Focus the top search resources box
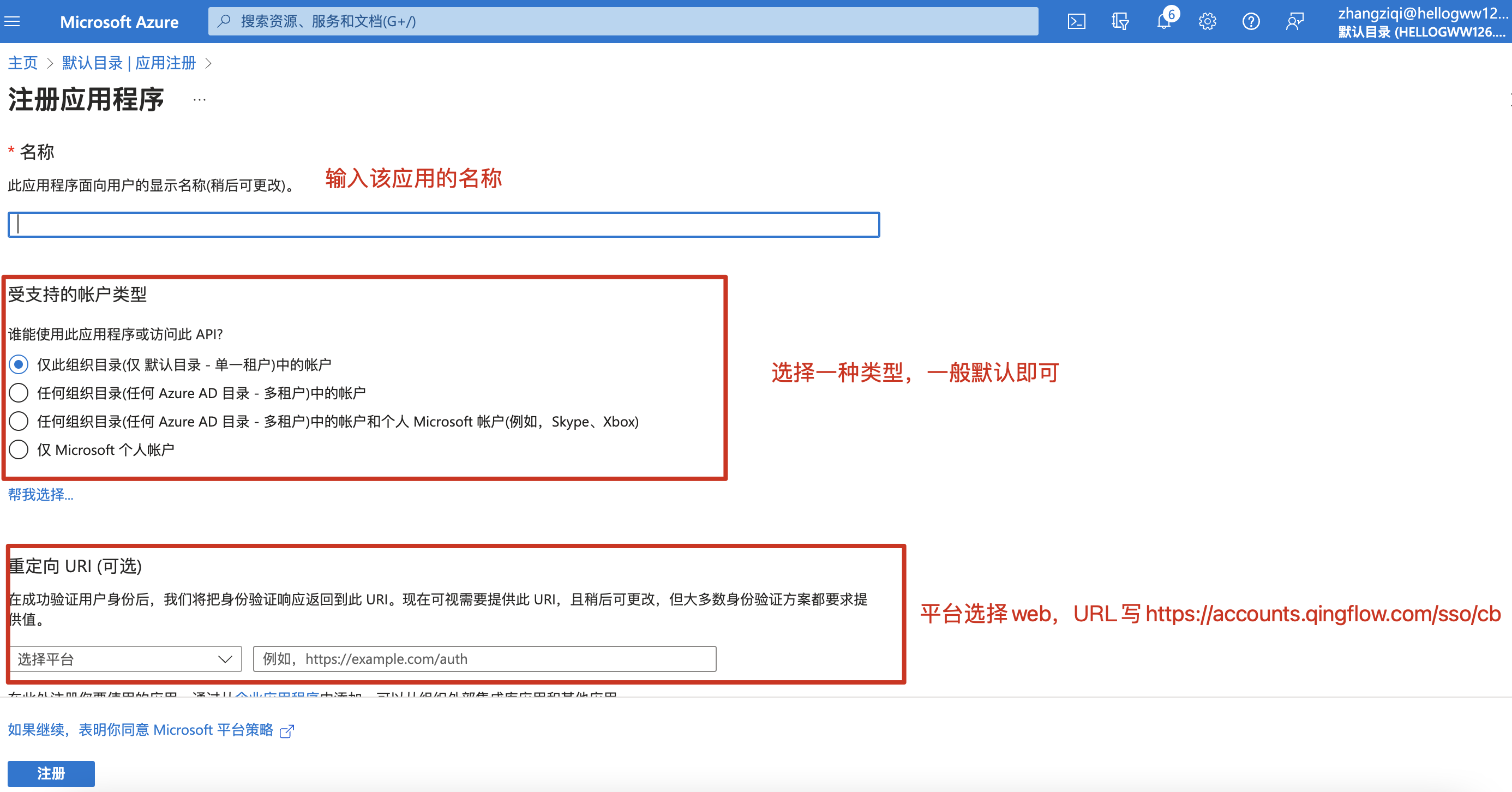The image size is (1512, 792). click(623, 22)
